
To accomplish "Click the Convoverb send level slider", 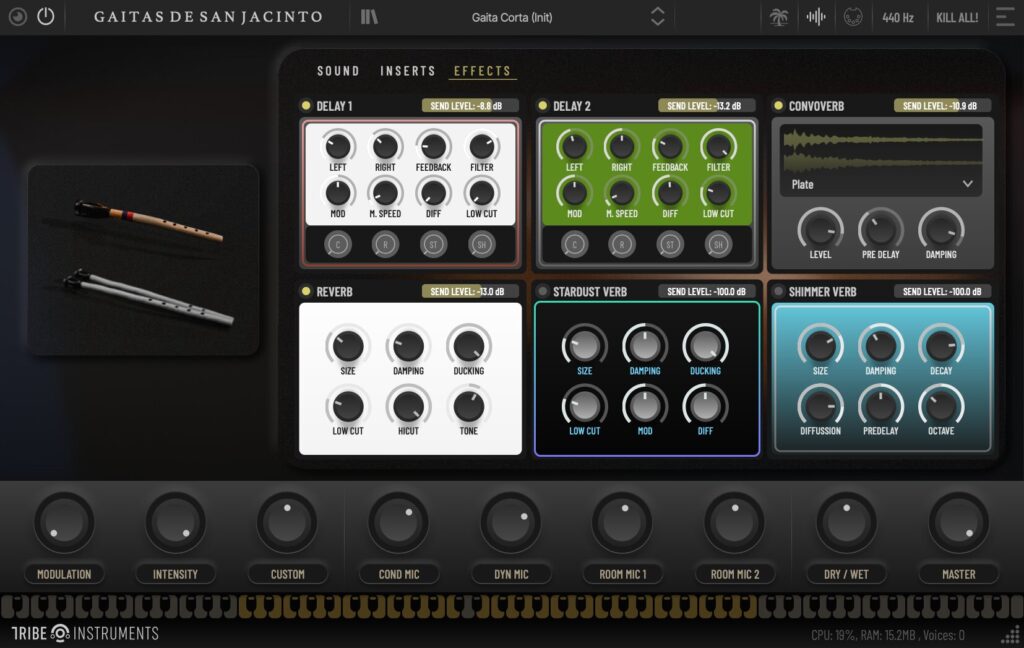I will (942, 106).
